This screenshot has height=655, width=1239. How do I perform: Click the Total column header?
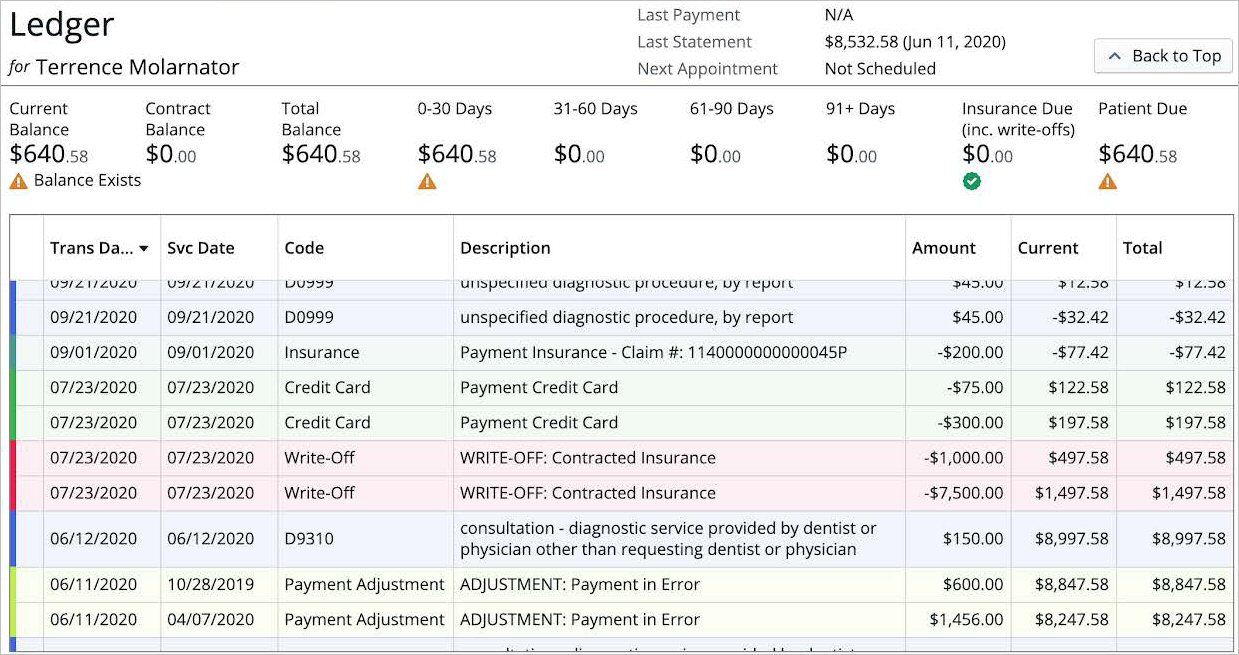pos(1142,248)
